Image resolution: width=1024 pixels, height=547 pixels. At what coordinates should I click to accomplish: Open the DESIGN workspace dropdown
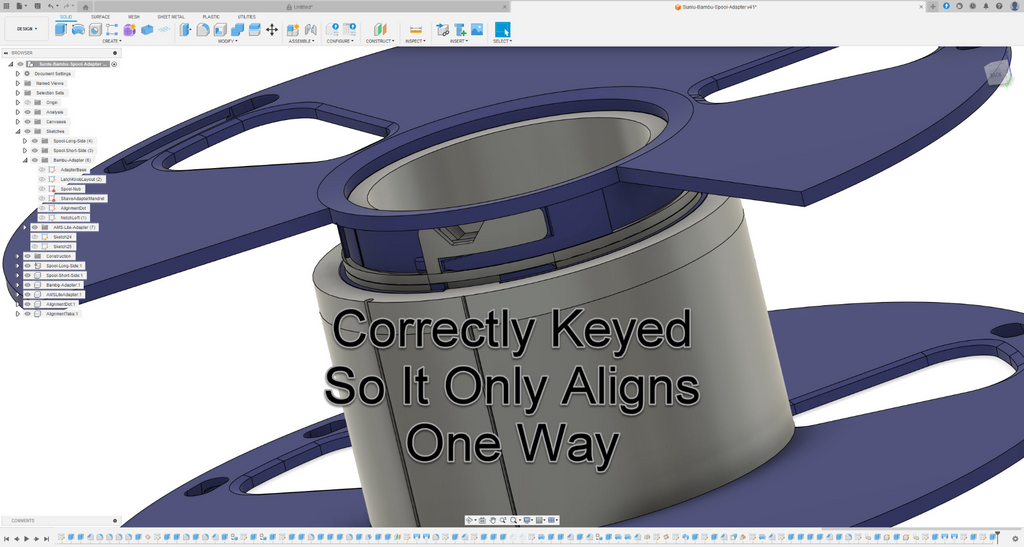[27, 29]
